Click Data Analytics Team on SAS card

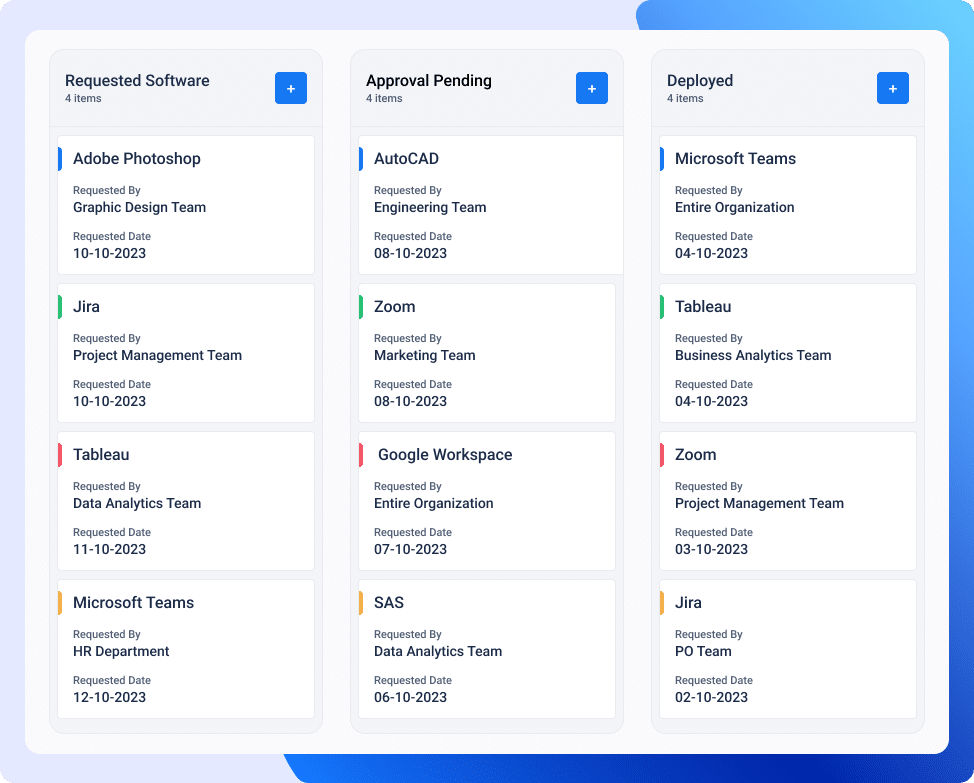click(x=438, y=651)
